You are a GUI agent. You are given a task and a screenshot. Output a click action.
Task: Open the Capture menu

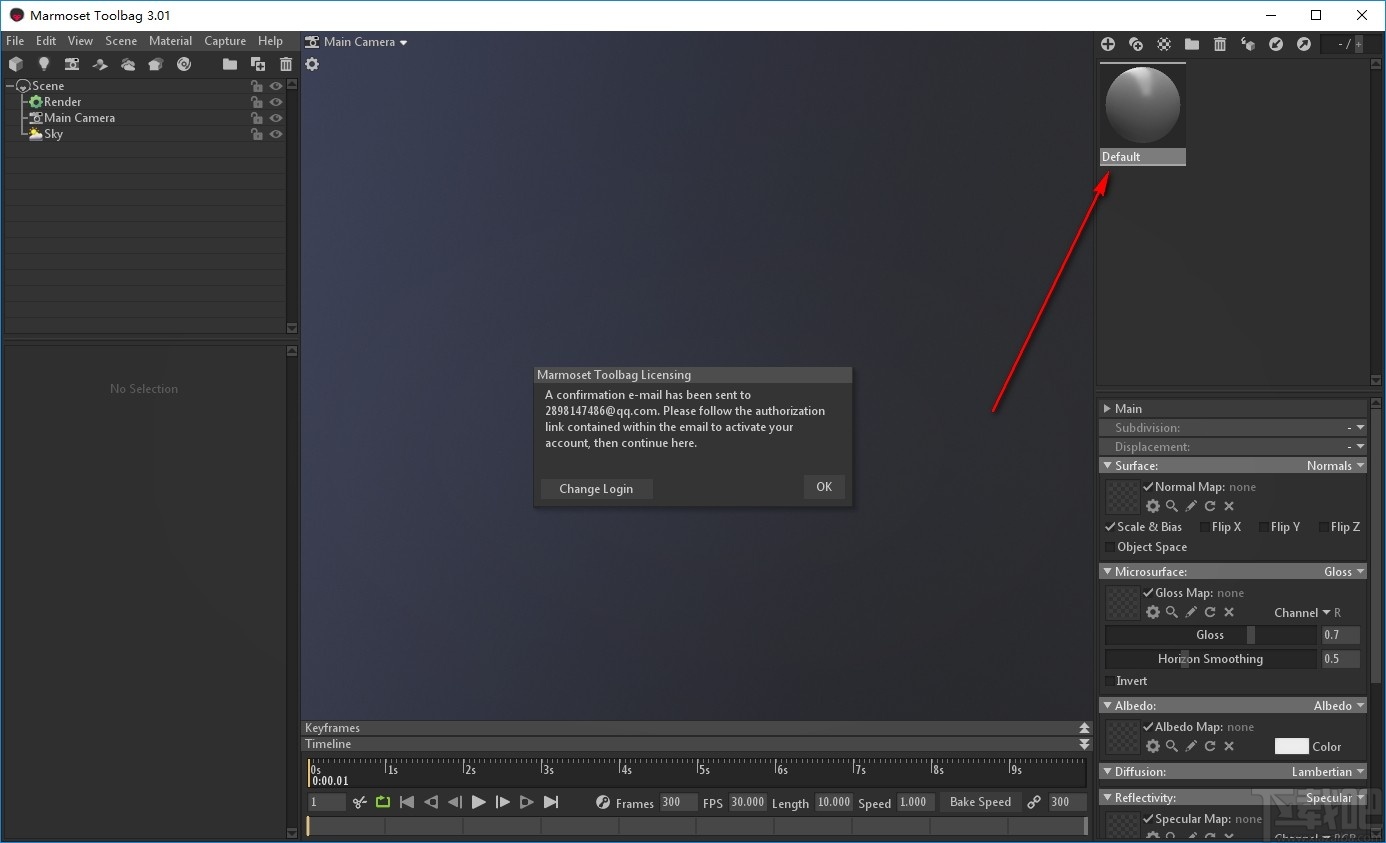tap(225, 41)
